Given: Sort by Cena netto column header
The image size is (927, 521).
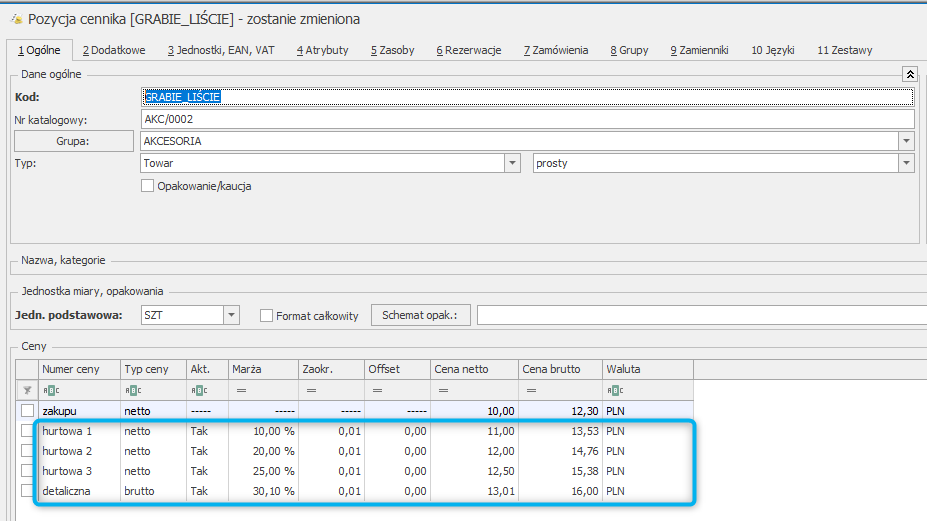Looking at the screenshot, I should [x=474, y=369].
